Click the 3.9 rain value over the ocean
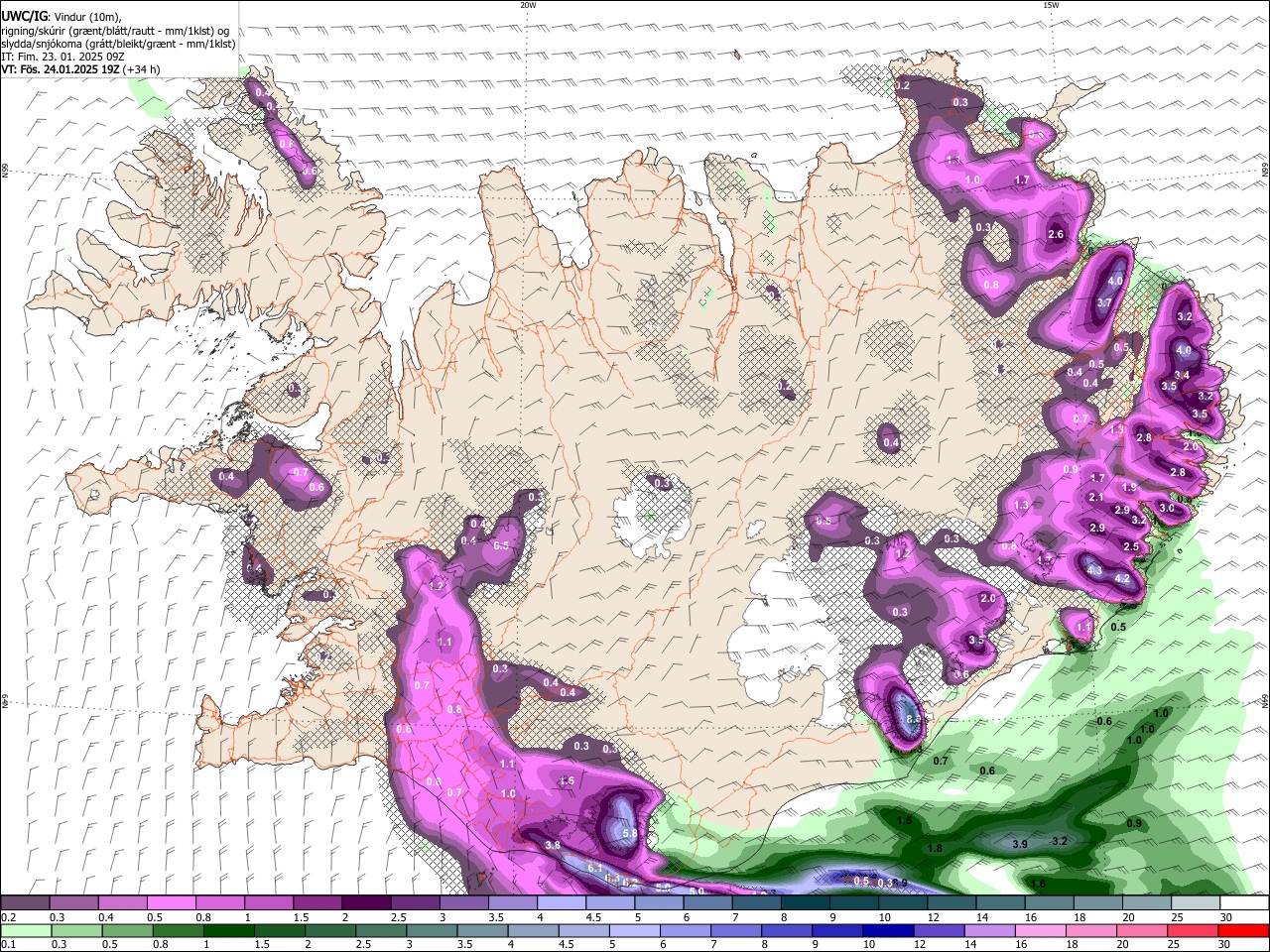The height and width of the screenshot is (952, 1270). (1020, 844)
